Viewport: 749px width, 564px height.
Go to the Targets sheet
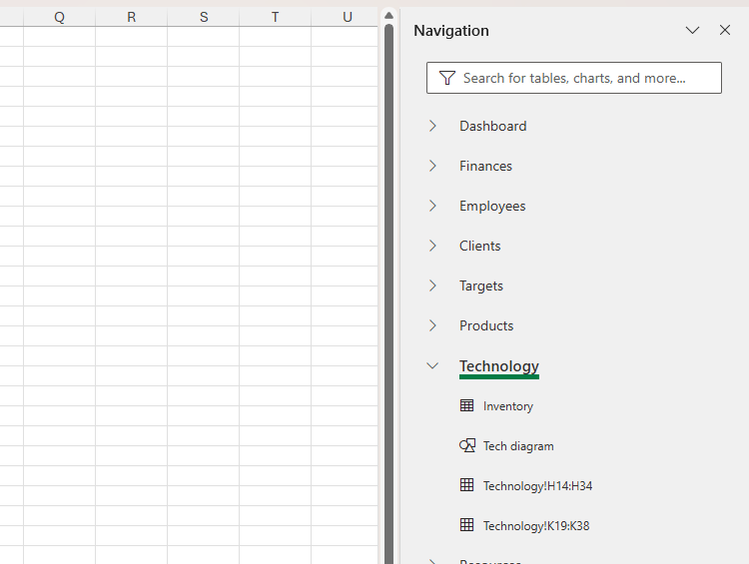pos(481,286)
